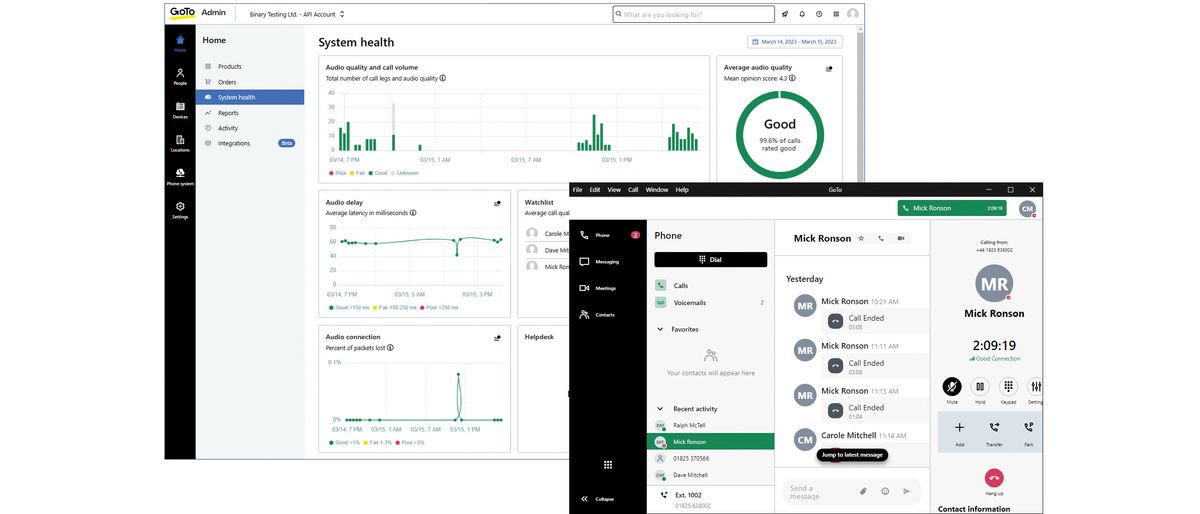Open the View menu
This screenshot has width=1200, height=514.
614,189
